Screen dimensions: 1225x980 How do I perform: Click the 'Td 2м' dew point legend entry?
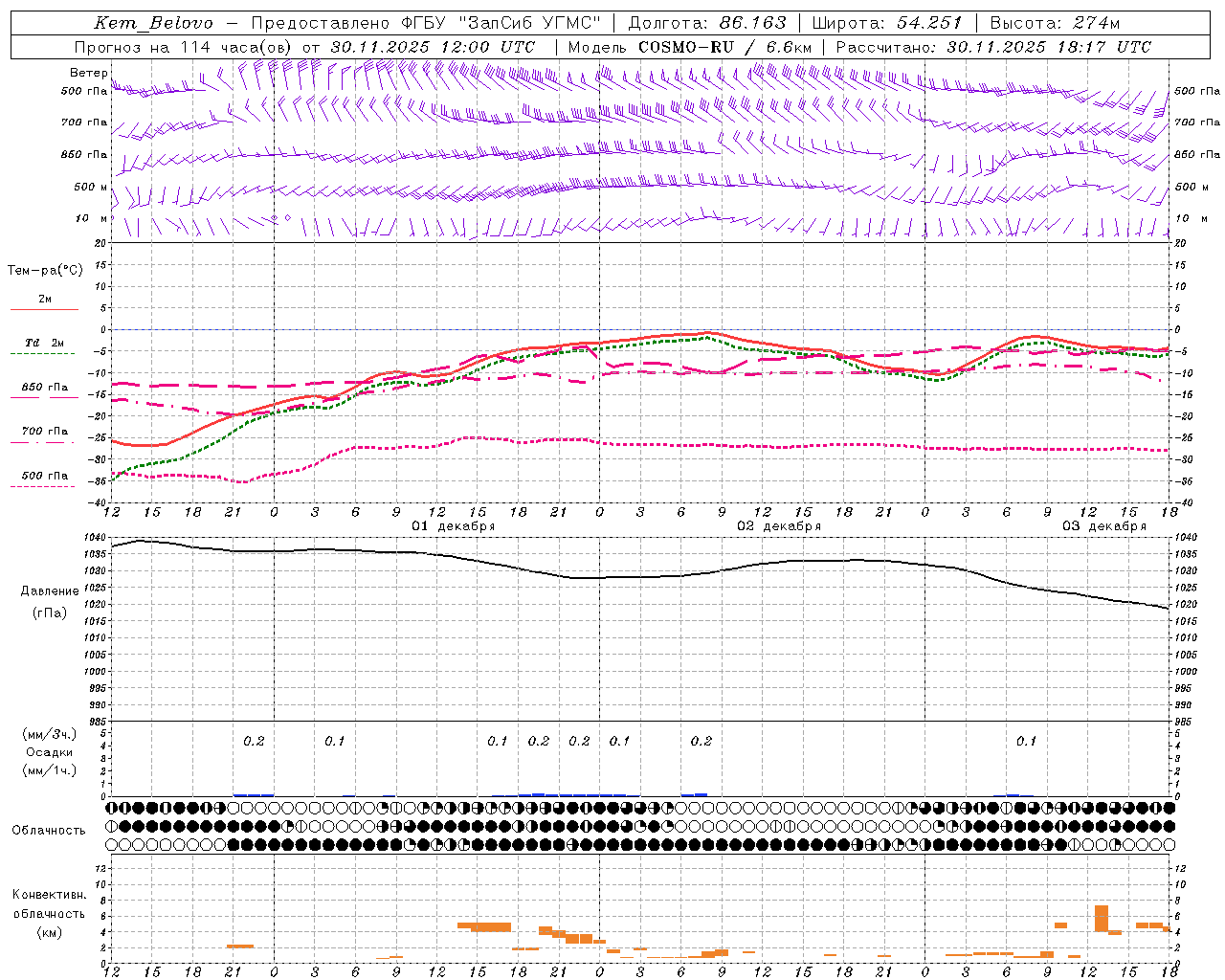point(44,343)
